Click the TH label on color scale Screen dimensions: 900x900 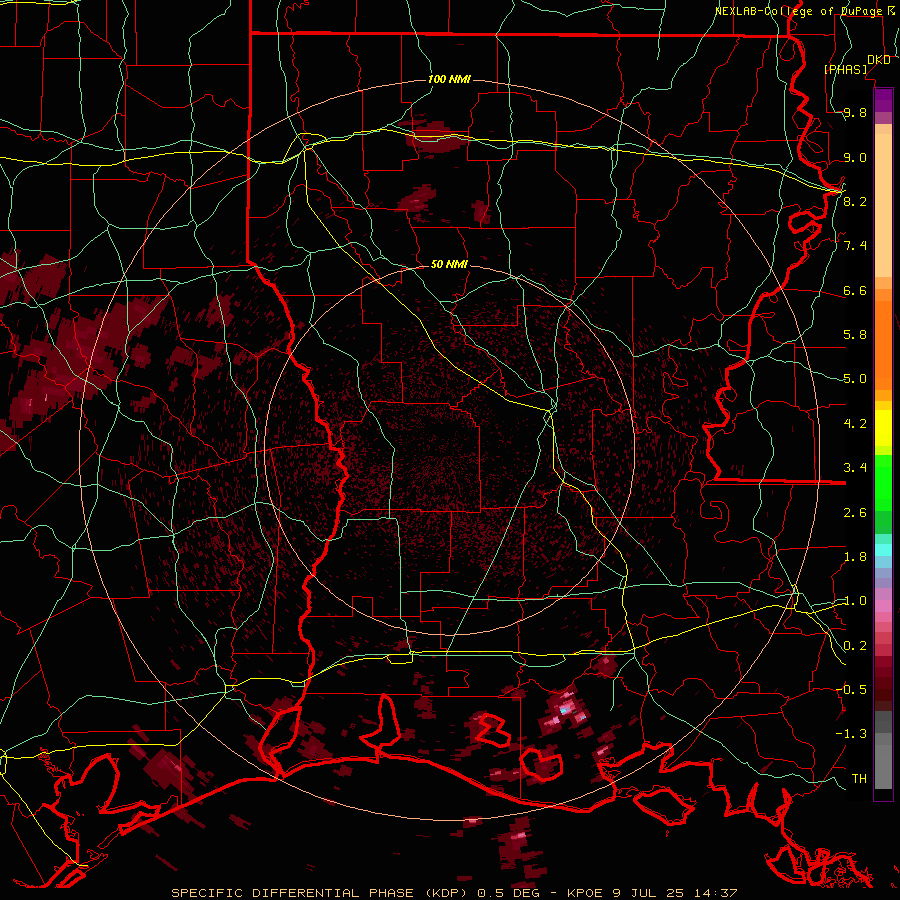[859, 778]
